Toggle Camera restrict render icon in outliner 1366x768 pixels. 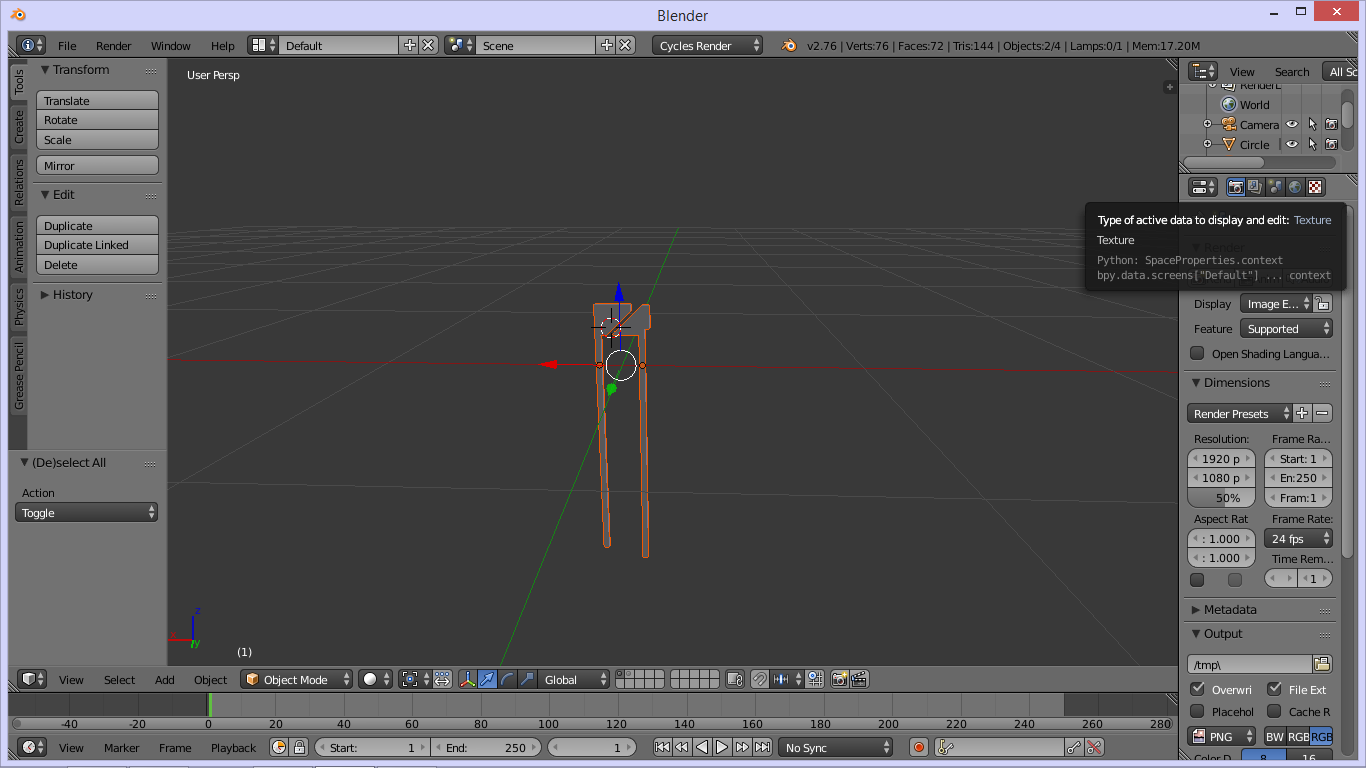(1331, 125)
